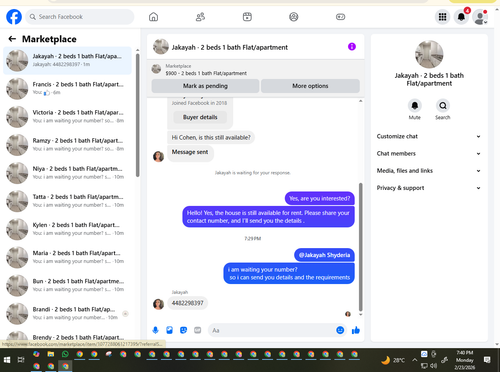Screen dimensions: 500x372
Task: Open WhatsApp from the taskbar
Action: pos(65,354)
